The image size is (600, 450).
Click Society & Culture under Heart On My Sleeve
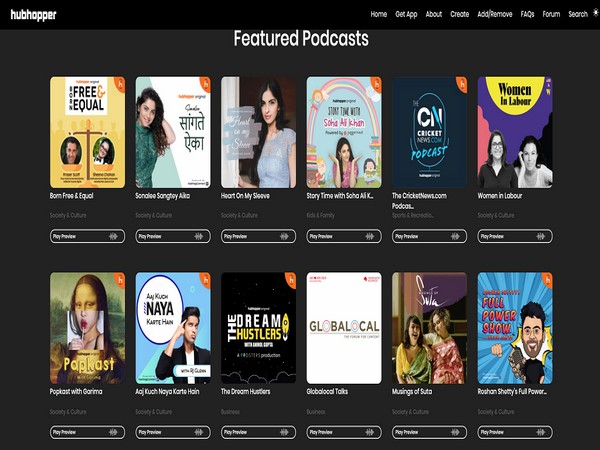[239, 215]
